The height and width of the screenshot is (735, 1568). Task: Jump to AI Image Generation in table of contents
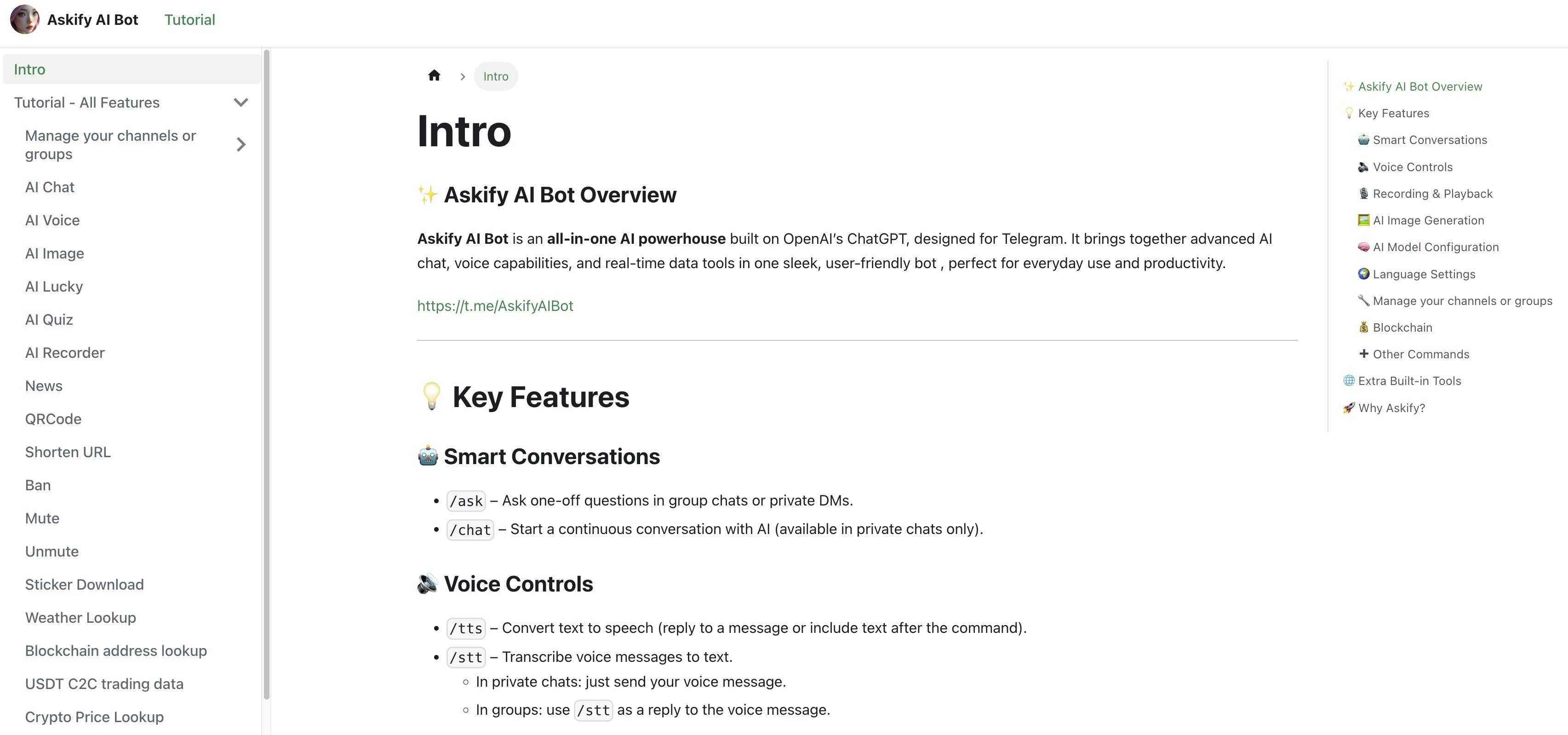point(1428,220)
